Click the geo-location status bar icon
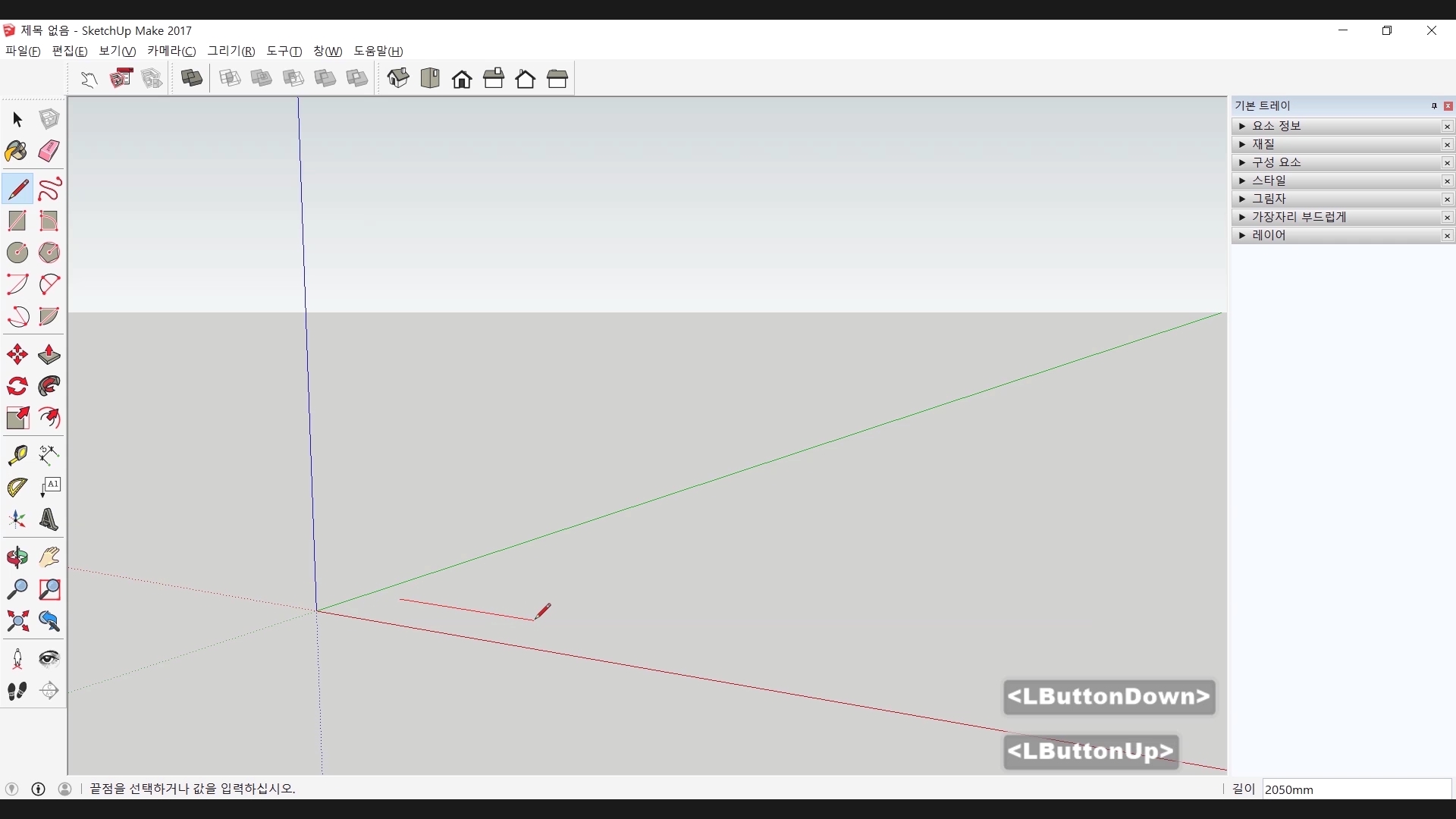The image size is (1456, 819). tap(11, 789)
